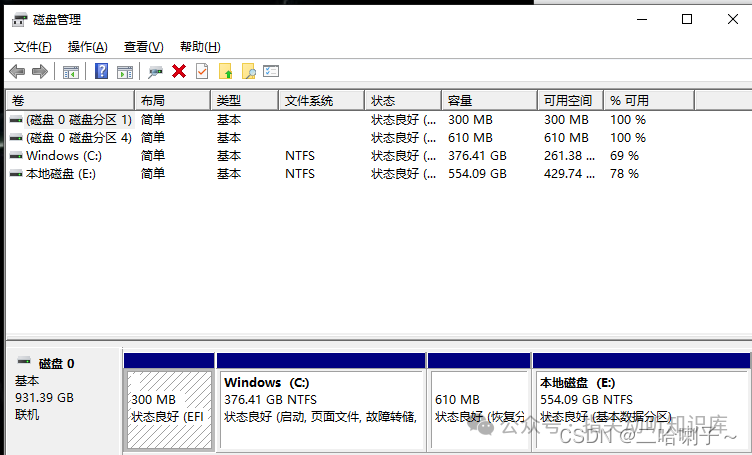Open the 查看(V) menu
The image size is (752, 455).
[x=143, y=47]
